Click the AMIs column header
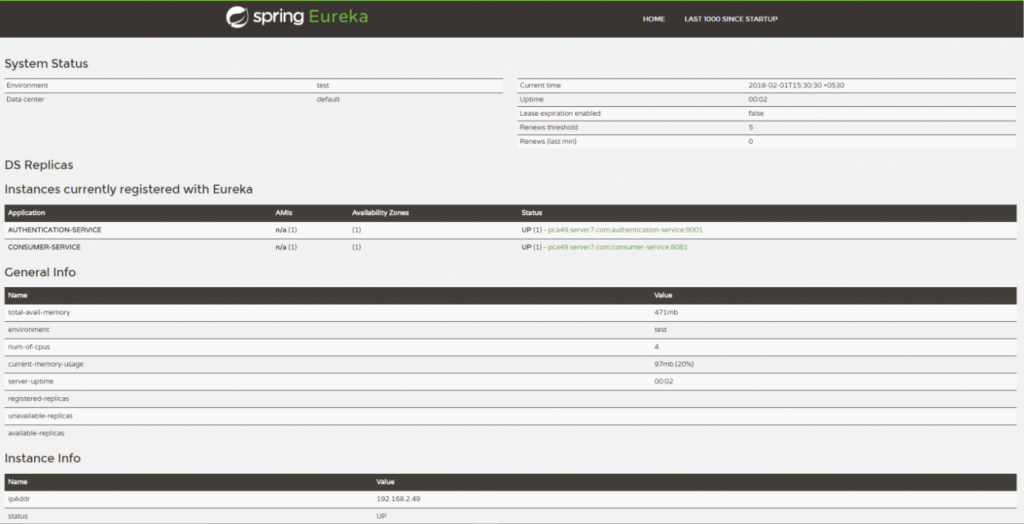1024x524 pixels. coord(284,213)
